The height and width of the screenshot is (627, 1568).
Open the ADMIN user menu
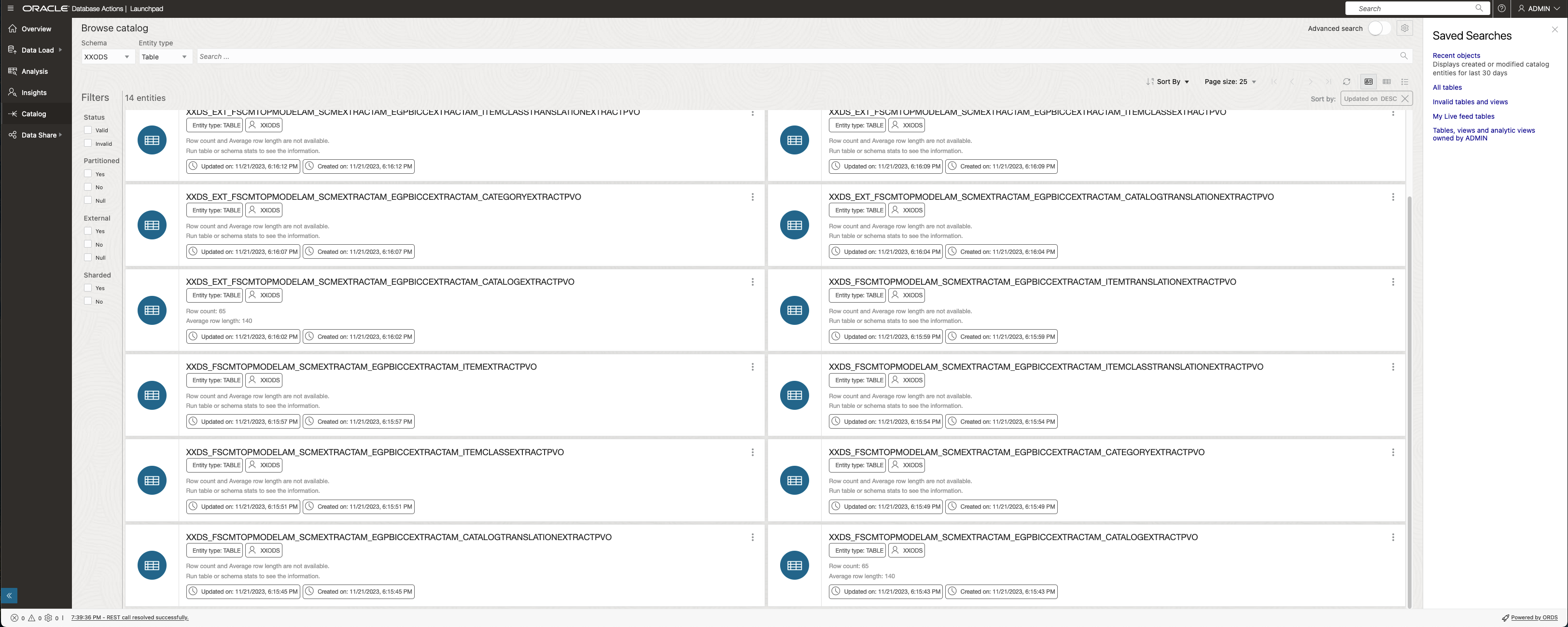click(x=1539, y=8)
